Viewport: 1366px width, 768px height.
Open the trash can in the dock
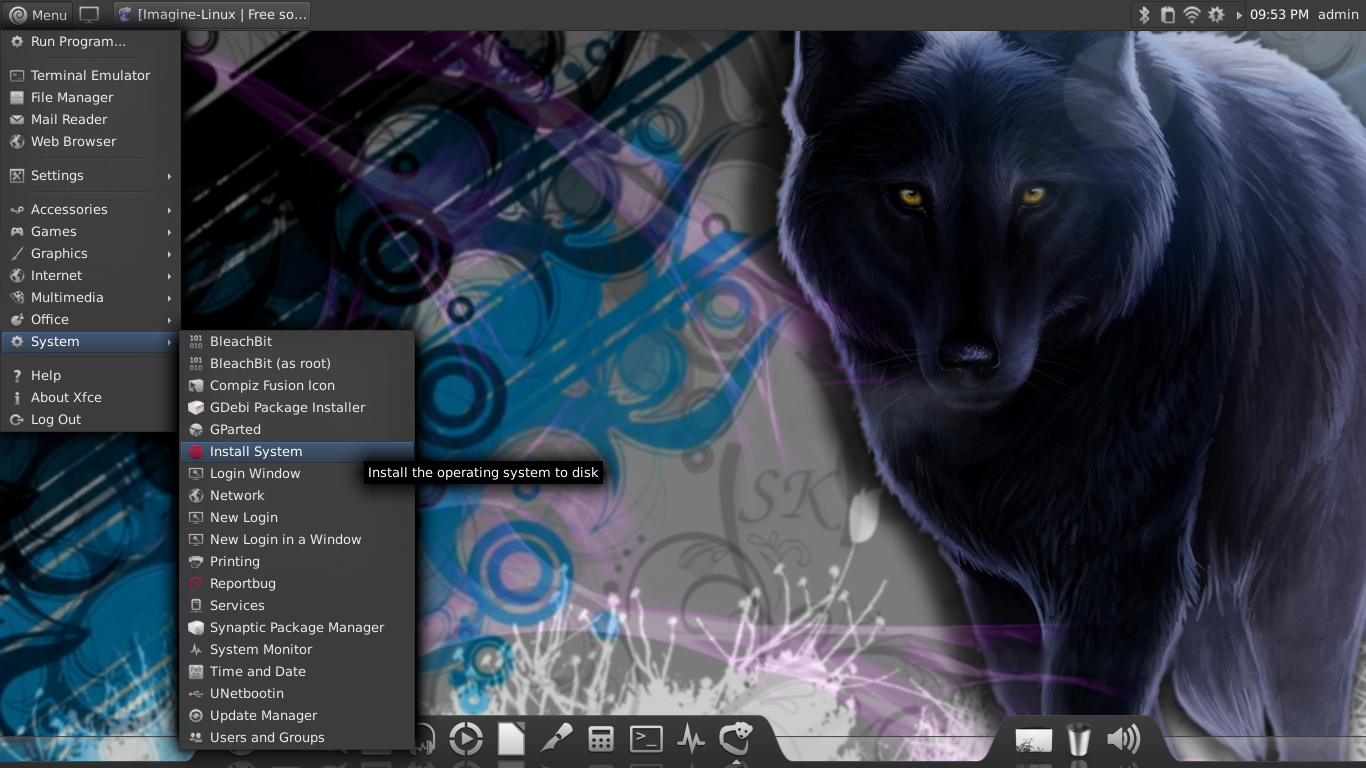[x=1078, y=740]
